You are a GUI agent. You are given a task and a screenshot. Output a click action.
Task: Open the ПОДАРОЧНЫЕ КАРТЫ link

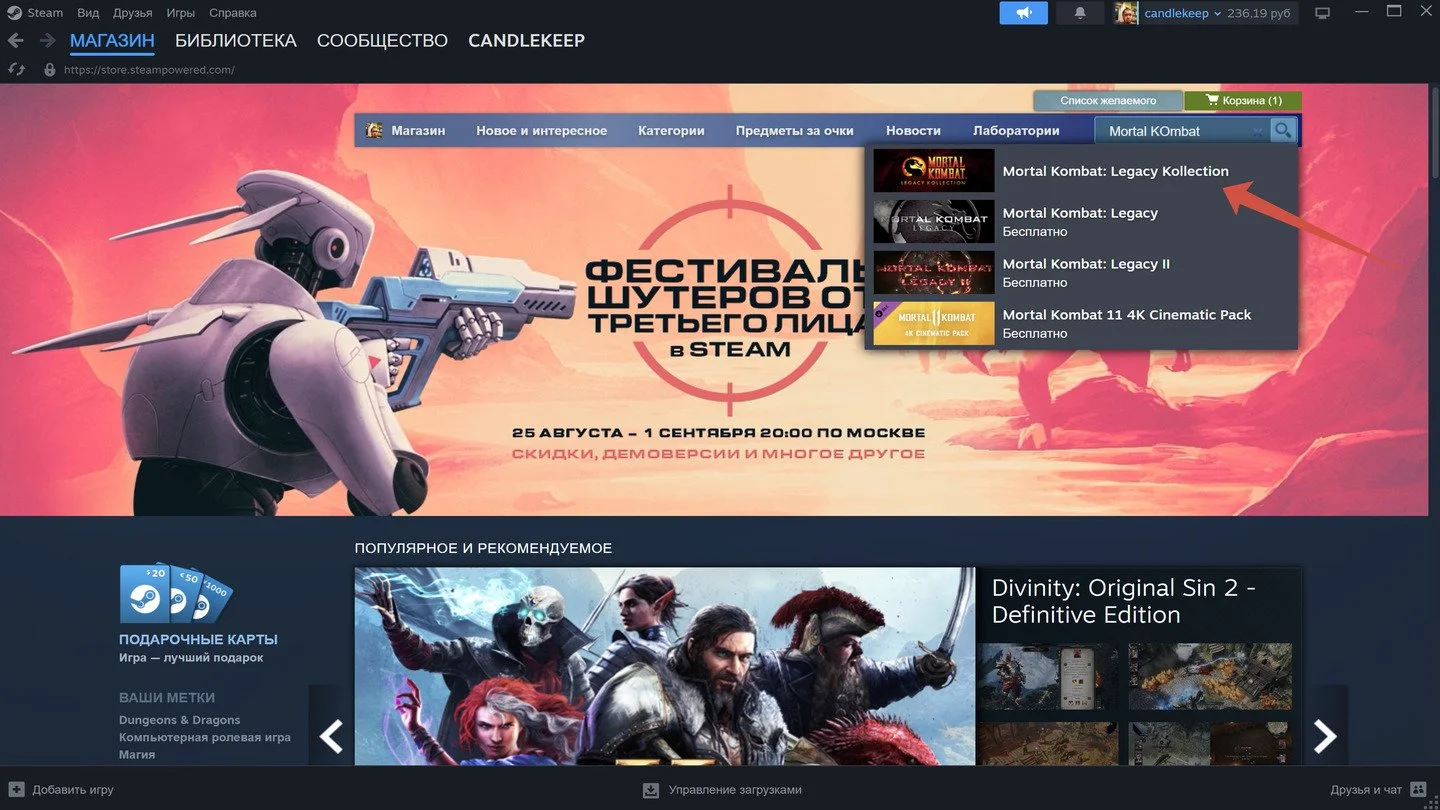coord(198,639)
